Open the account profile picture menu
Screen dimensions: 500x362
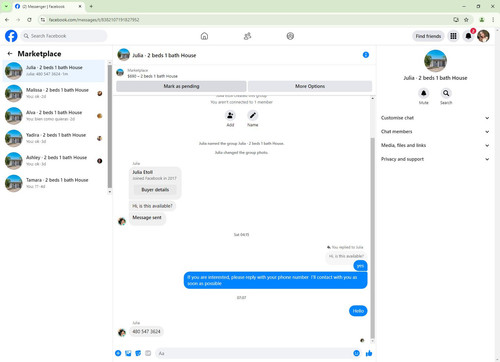point(483,36)
